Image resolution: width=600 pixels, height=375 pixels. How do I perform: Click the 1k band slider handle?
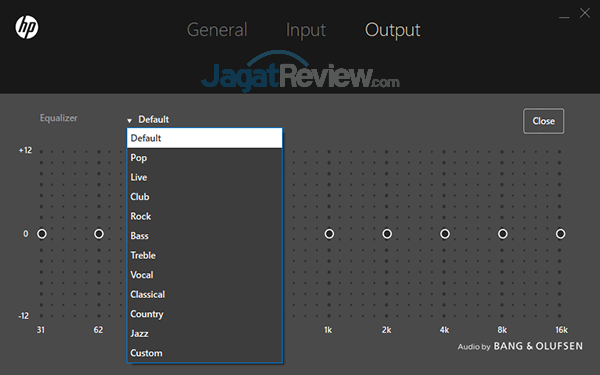(329, 234)
